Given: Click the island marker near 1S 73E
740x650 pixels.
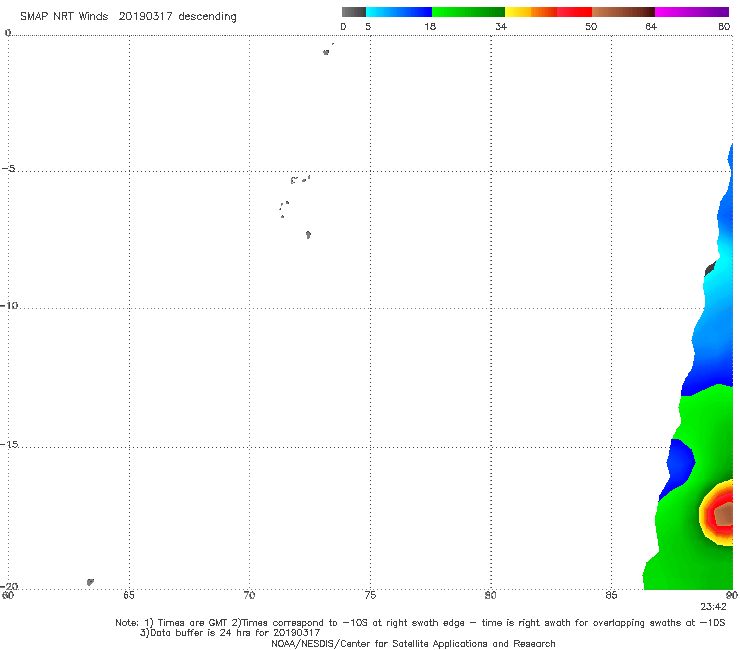Looking at the screenshot, I should point(326,52).
